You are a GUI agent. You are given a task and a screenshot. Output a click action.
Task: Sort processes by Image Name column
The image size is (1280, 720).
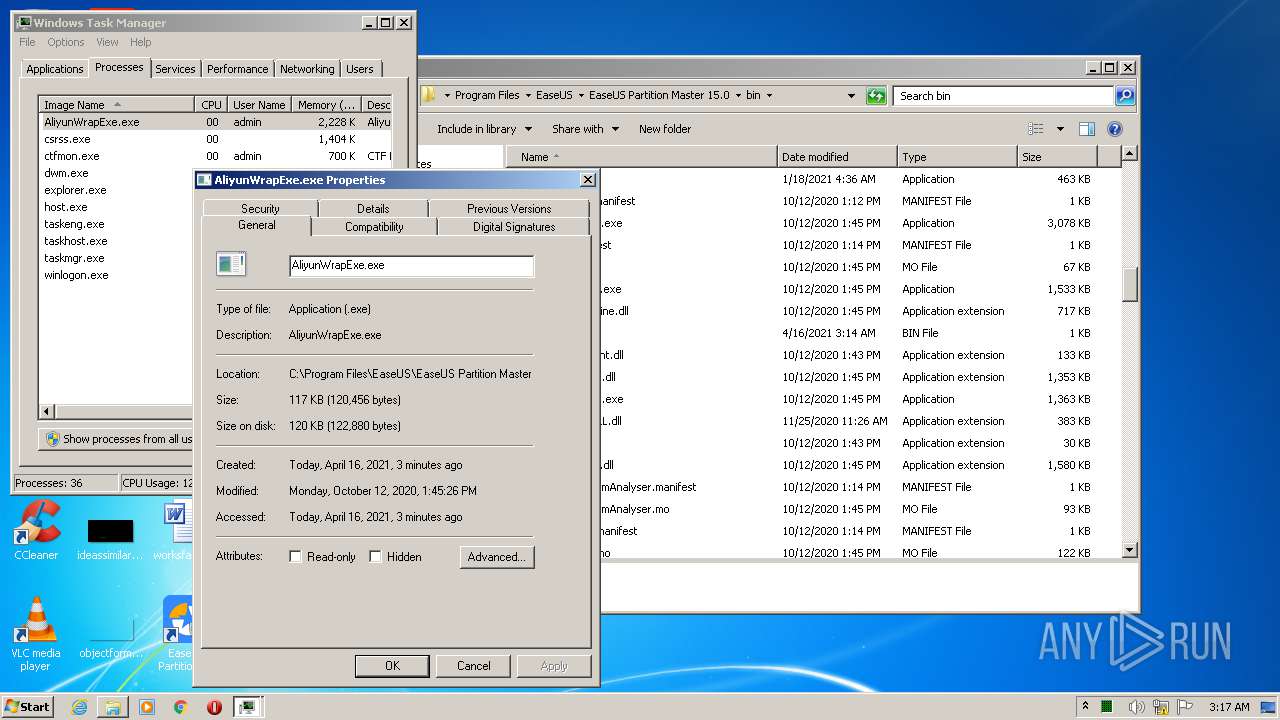(x=116, y=105)
